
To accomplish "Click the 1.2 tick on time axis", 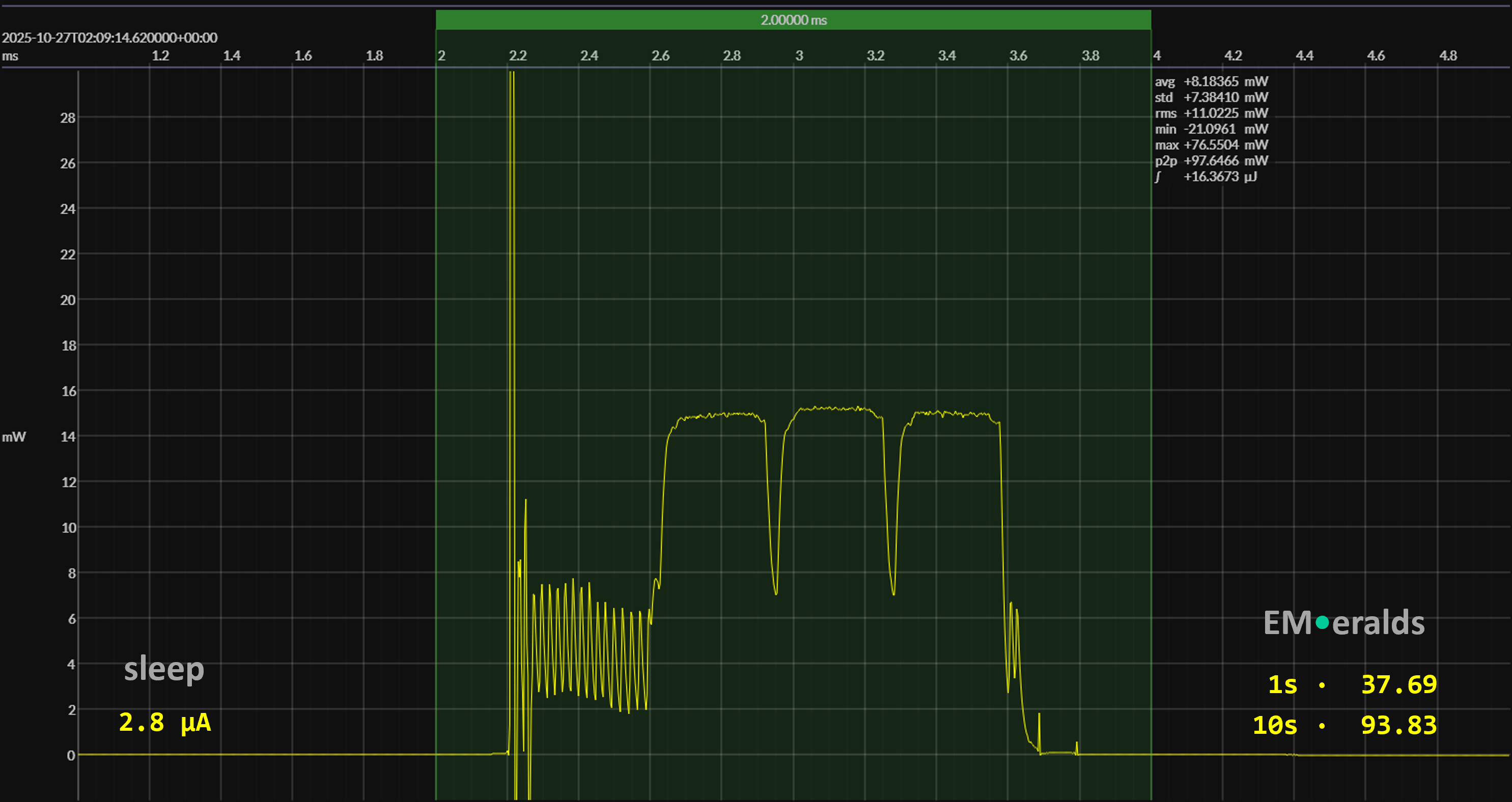I will pyautogui.click(x=160, y=56).
